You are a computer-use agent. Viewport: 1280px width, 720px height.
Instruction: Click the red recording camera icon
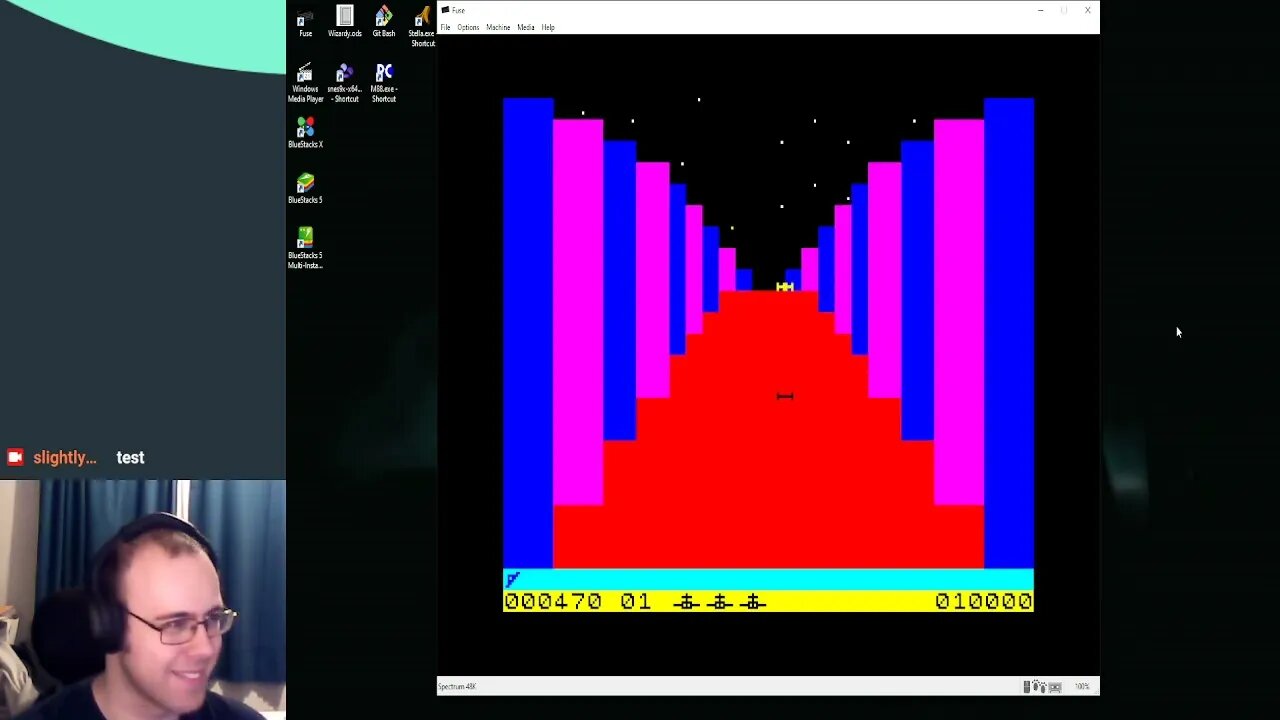coord(15,457)
